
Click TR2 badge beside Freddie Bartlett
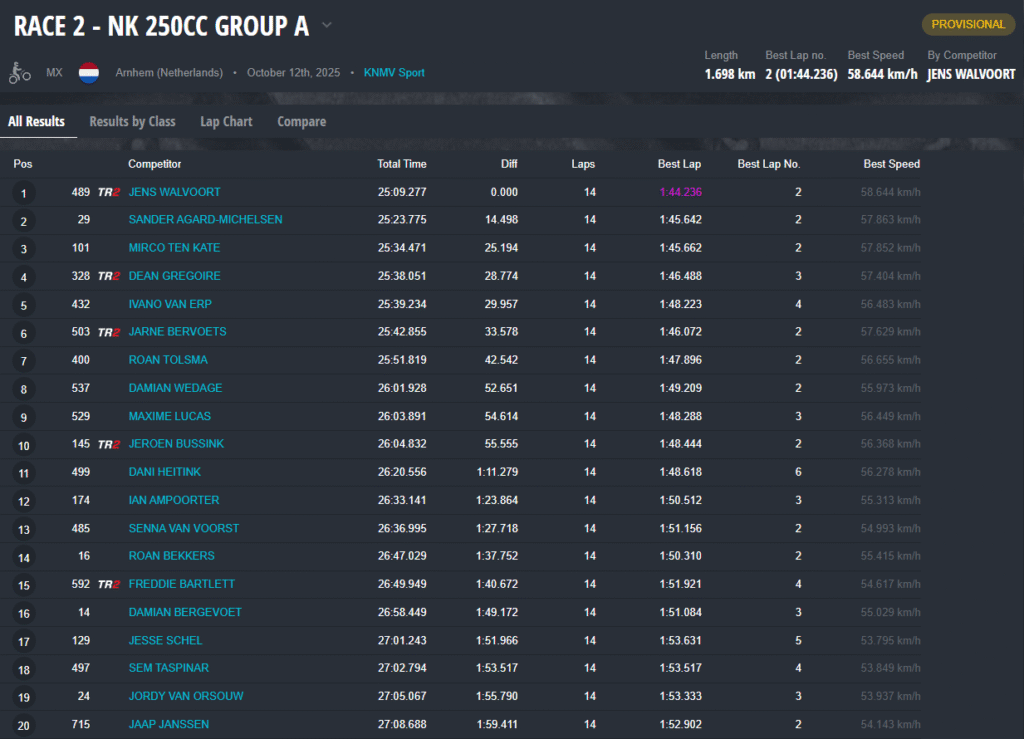pyautogui.click(x=109, y=584)
